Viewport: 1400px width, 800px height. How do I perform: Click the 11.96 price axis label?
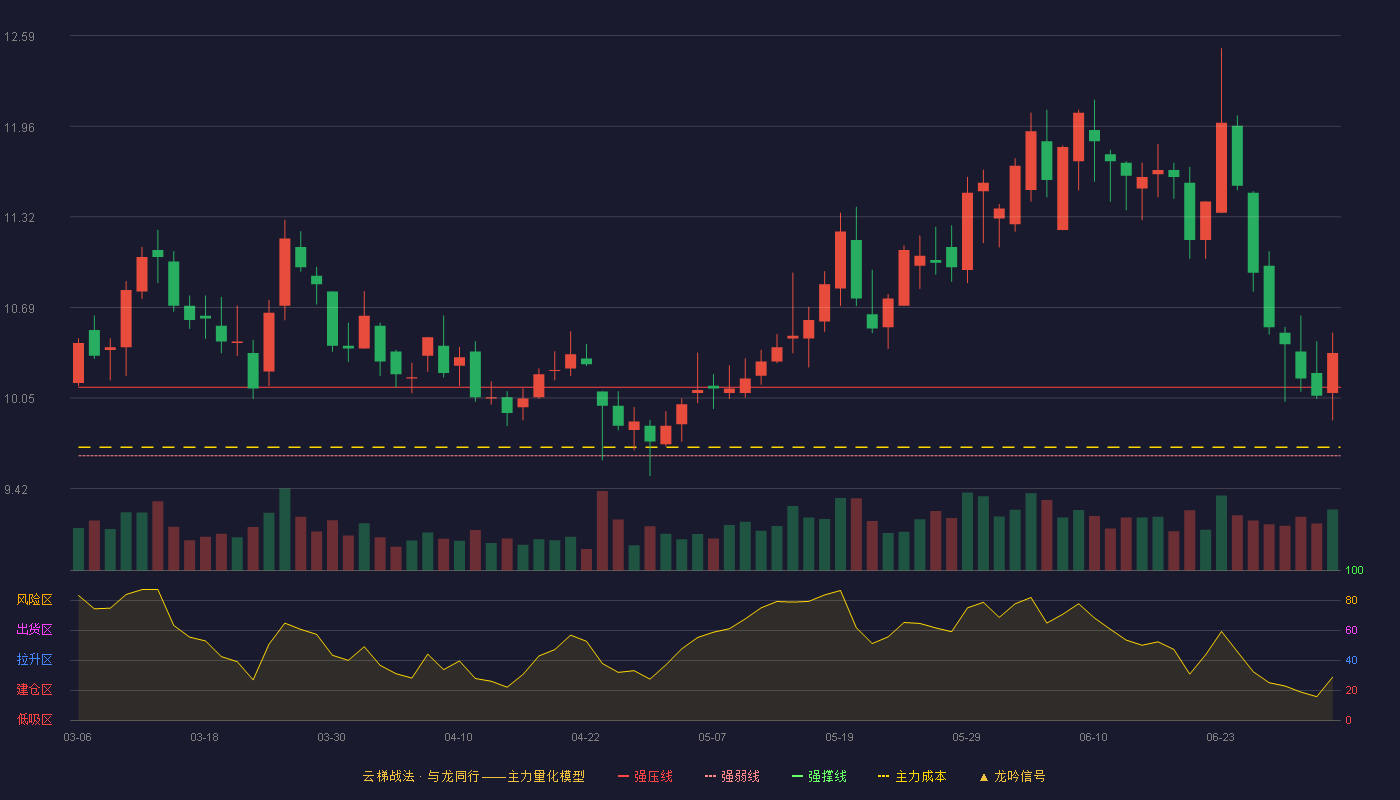point(19,127)
